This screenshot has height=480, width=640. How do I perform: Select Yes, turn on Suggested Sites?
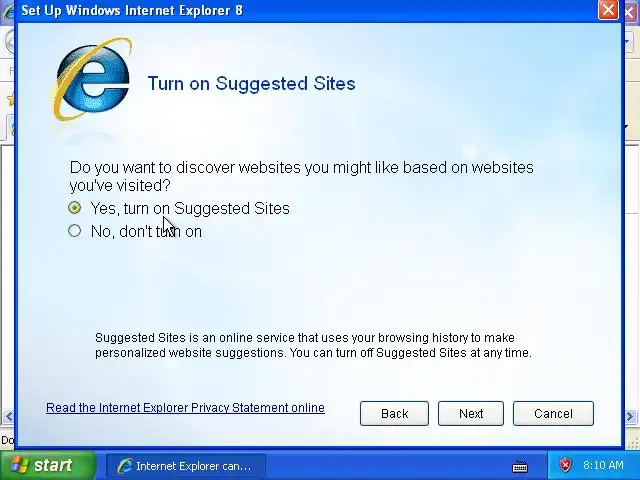click(179, 209)
